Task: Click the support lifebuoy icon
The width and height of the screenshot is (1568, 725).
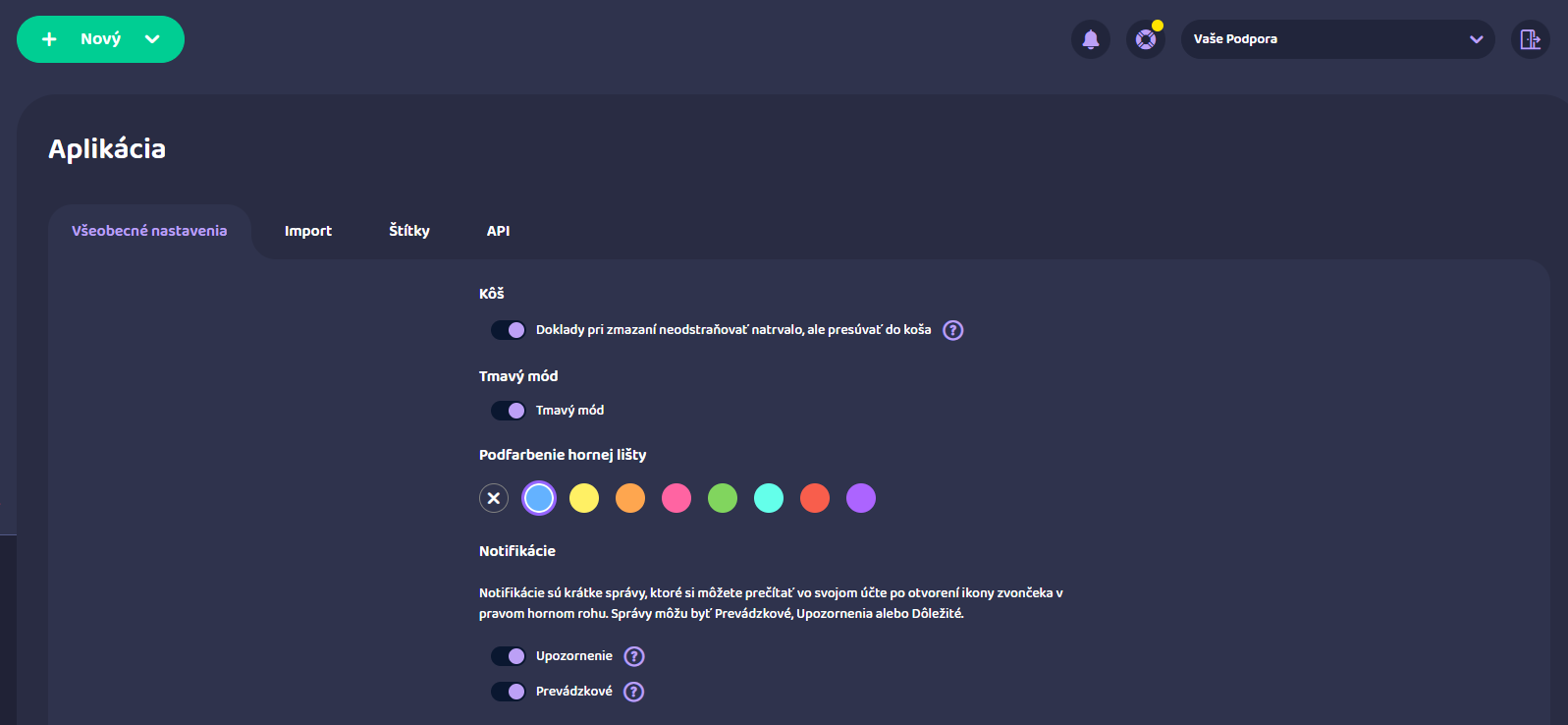Action: point(1145,39)
